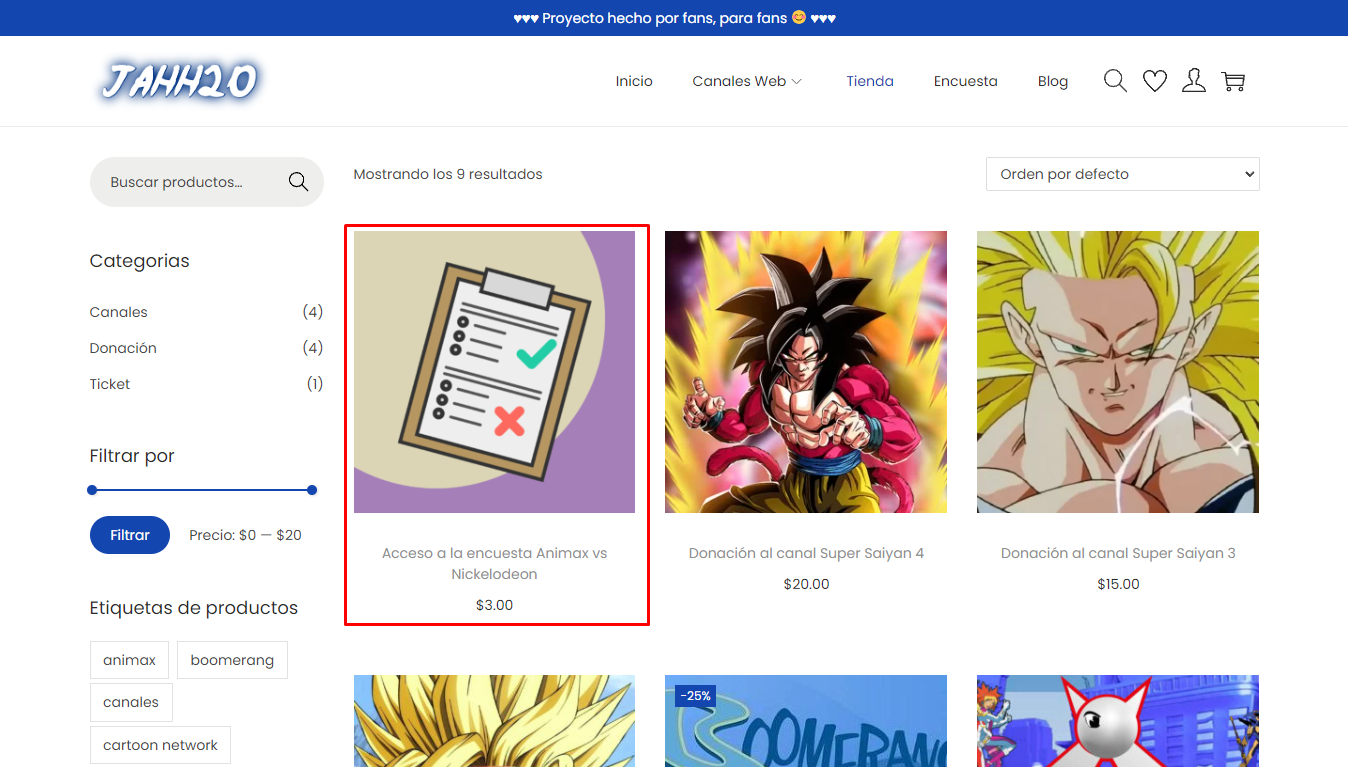Select the Canales category link

pyautogui.click(x=118, y=312)
